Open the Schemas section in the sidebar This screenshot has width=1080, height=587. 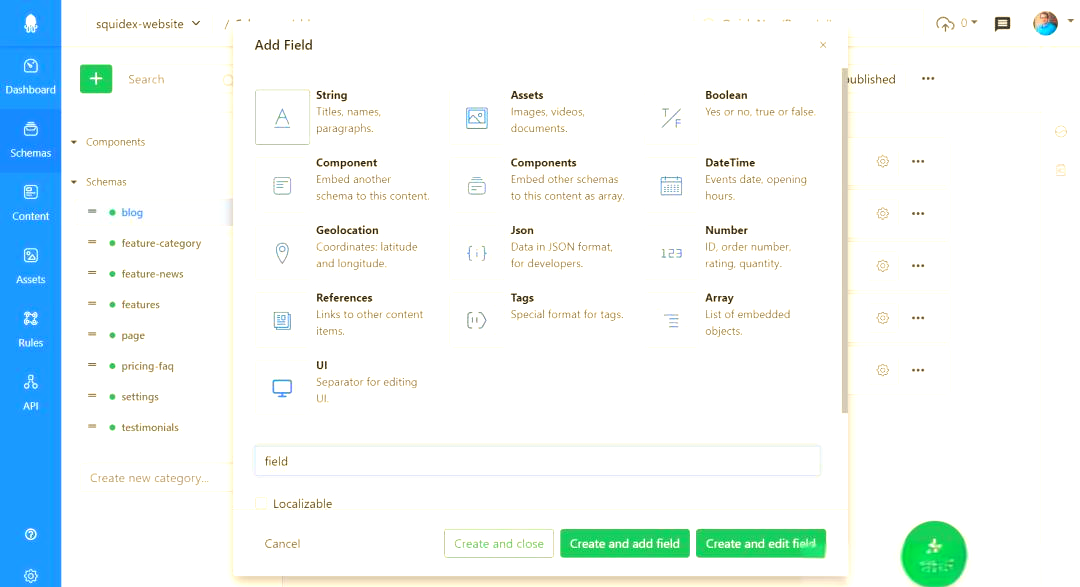(x=30, y=141)
